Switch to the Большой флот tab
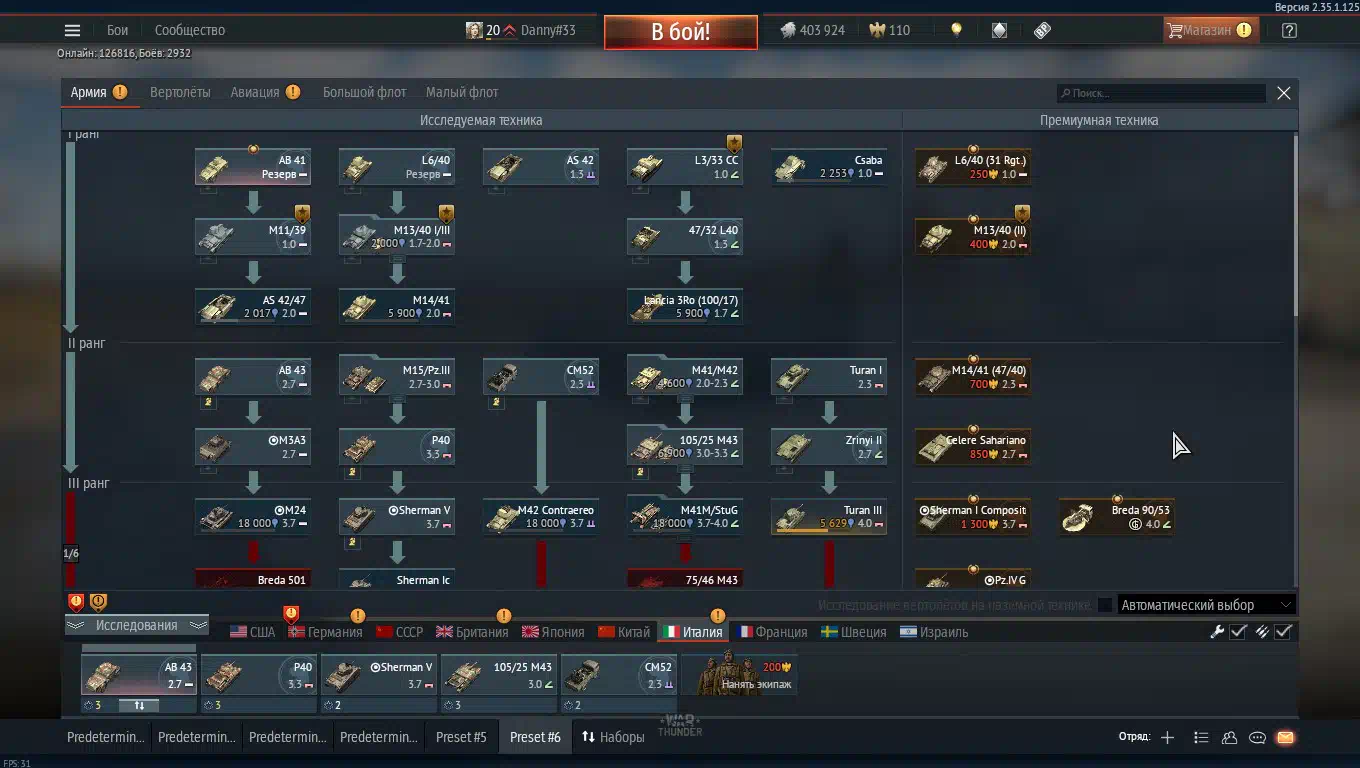 (x=364, y=92)
